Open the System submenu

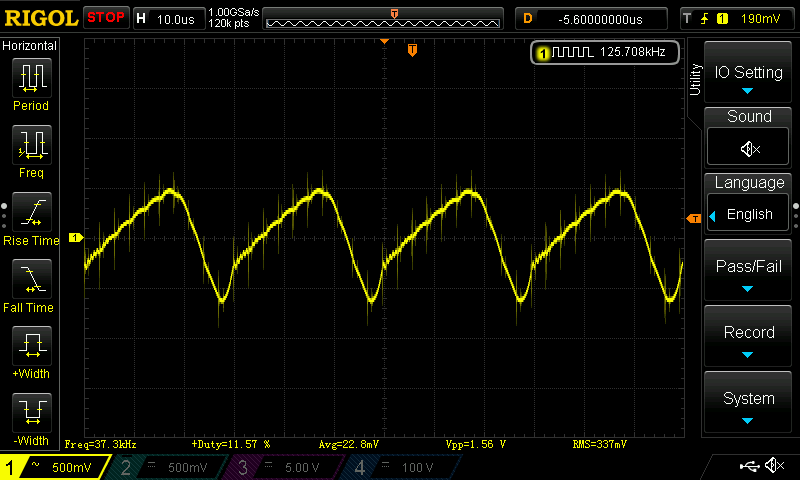[x=748, y=402]
